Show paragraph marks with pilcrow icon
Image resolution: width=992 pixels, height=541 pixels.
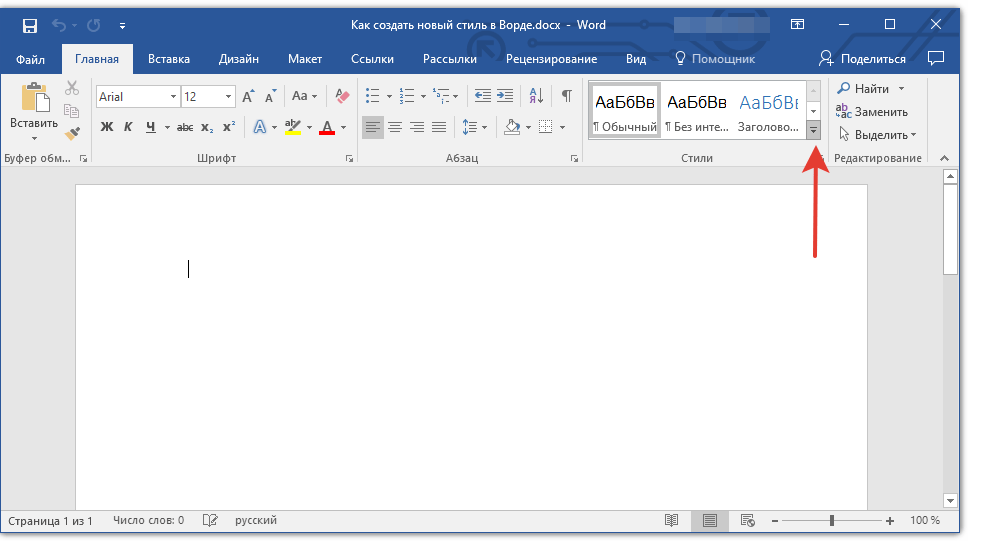point(566,96)
